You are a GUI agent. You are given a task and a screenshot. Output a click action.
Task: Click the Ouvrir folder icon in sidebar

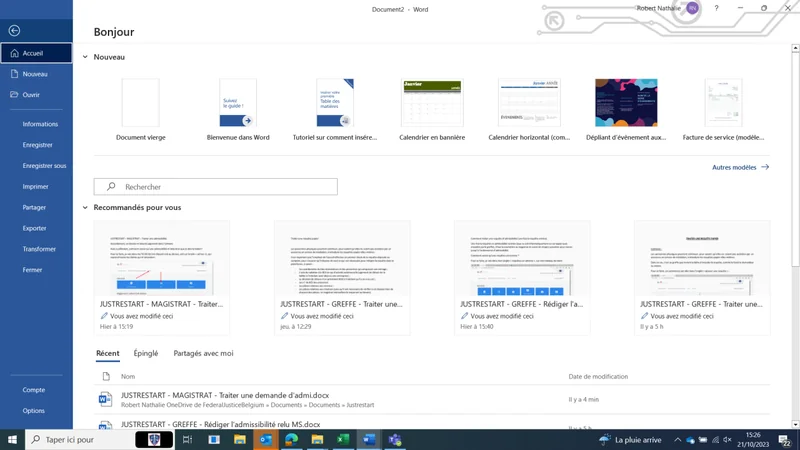14,95
